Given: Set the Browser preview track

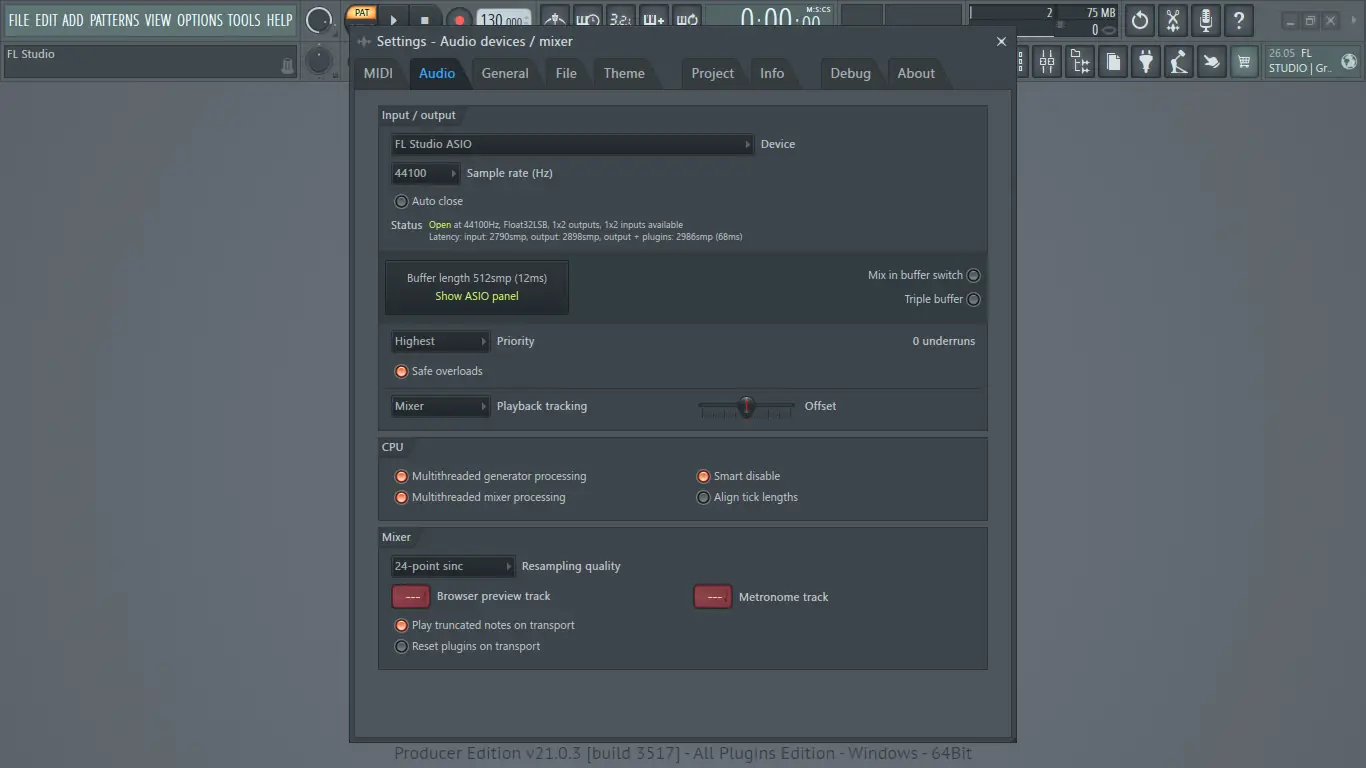Looking at the screenshot, I should click(x=411, y=596).
